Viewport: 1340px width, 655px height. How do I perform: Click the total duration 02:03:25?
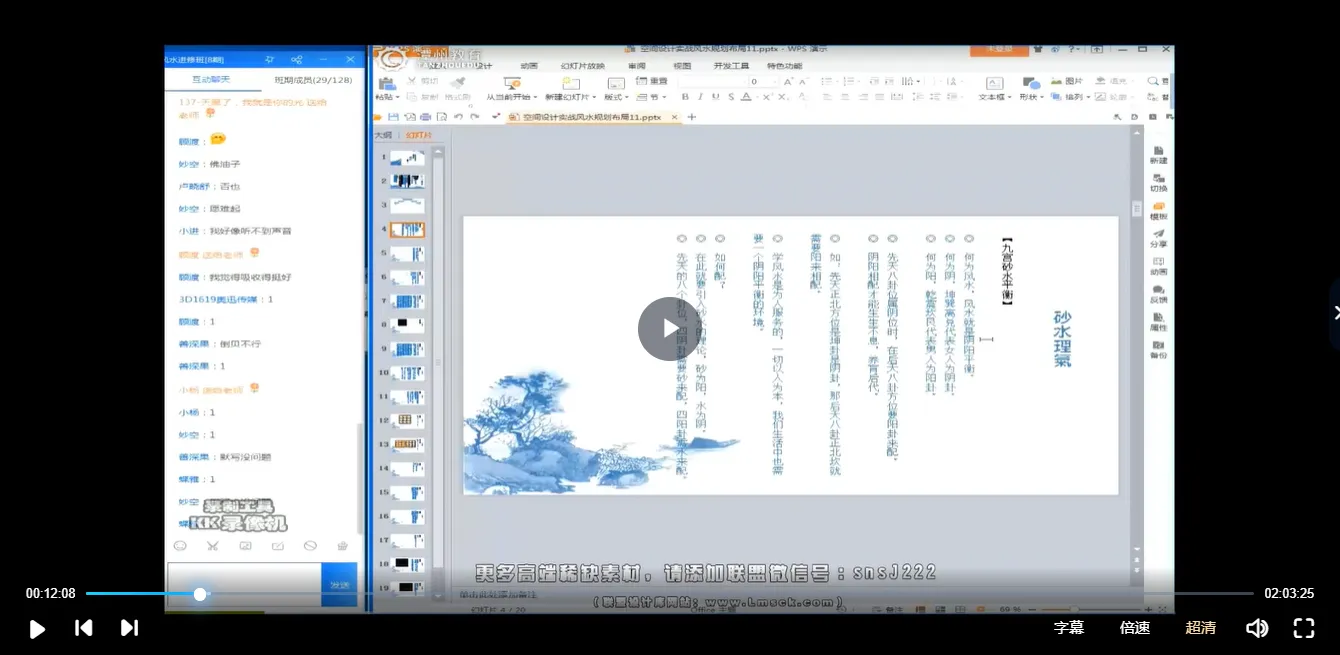(1289, 594)
